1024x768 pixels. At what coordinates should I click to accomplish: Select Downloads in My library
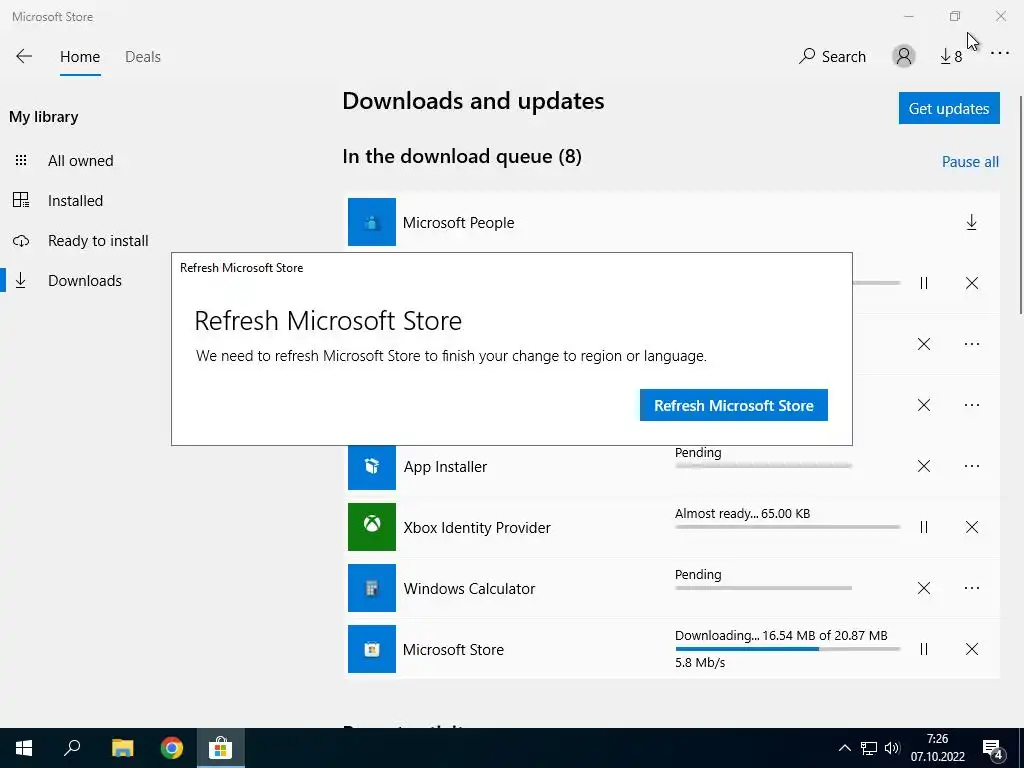tap(85, 280)
